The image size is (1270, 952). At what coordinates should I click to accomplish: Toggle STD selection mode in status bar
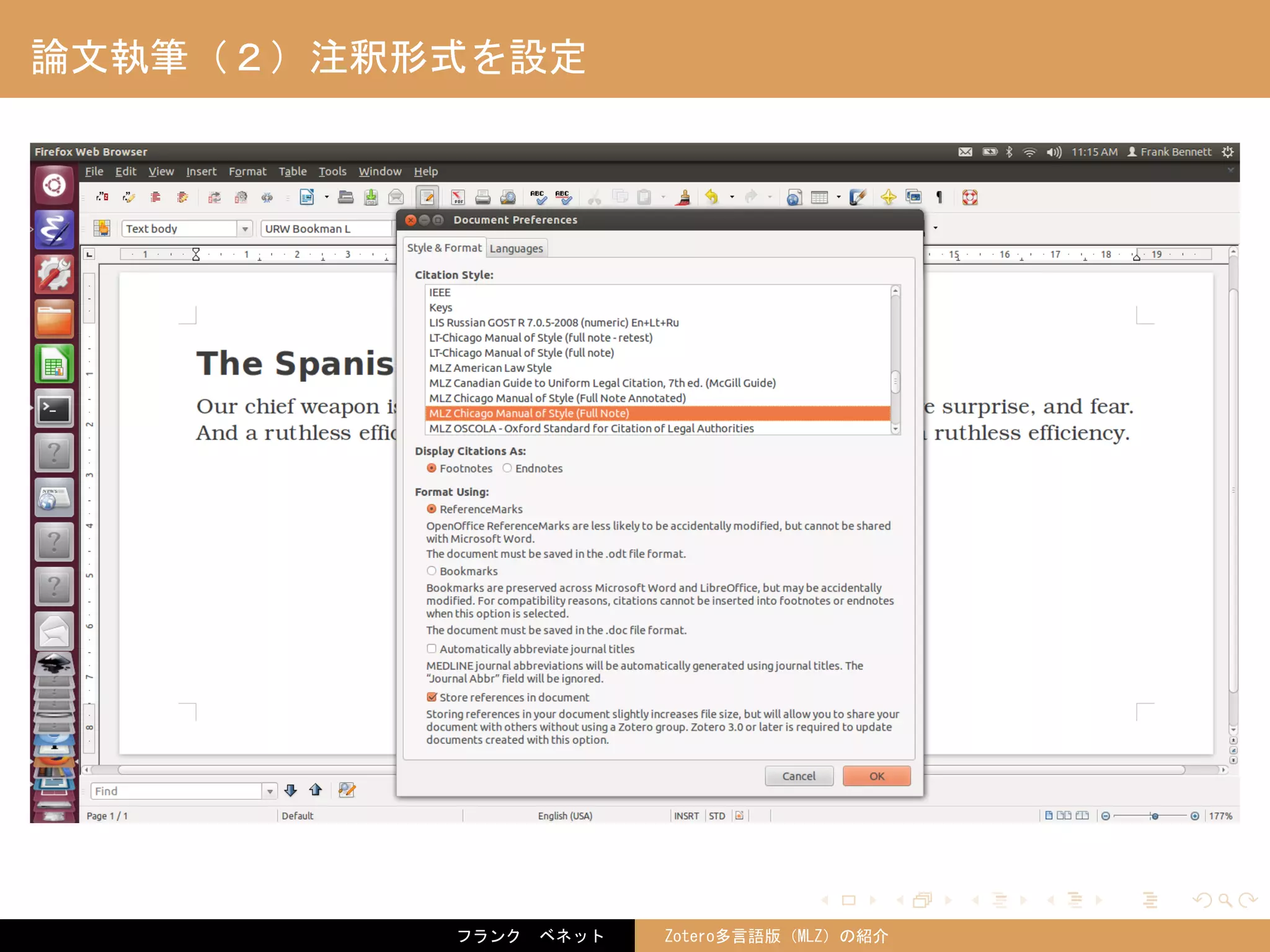click(717, 816)
